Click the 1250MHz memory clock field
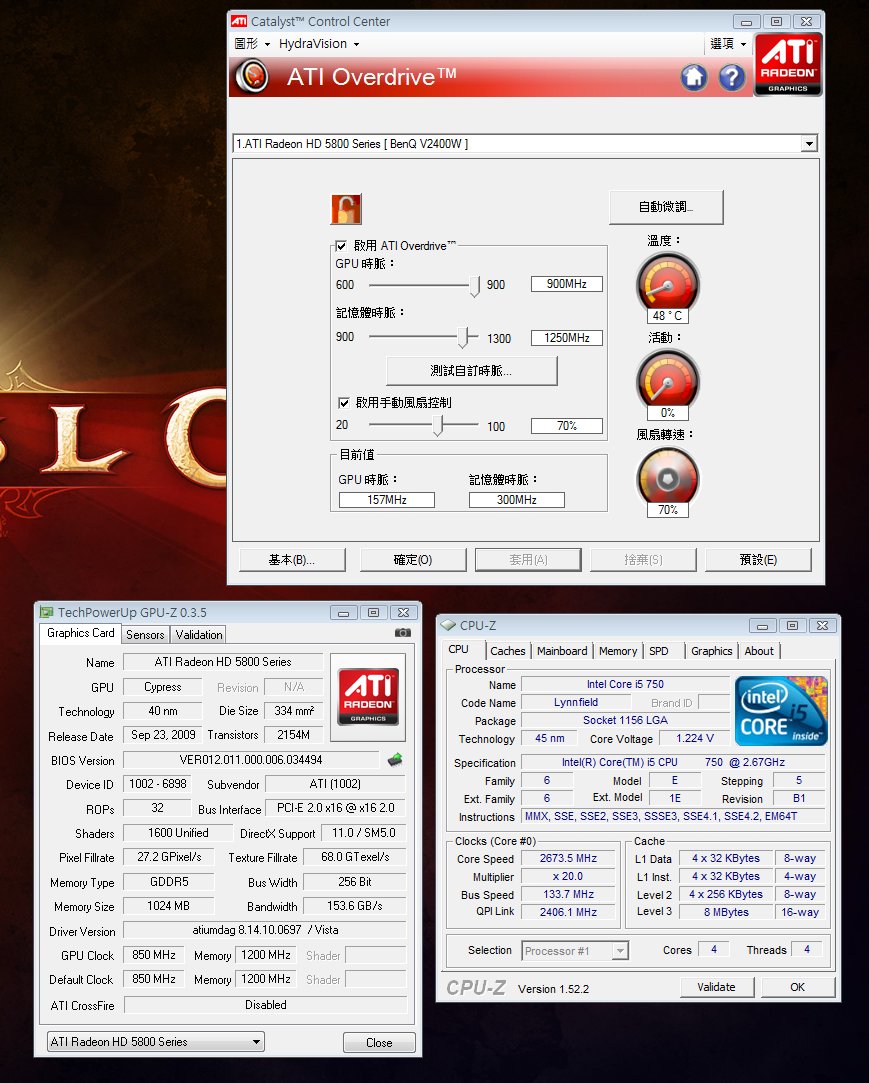The height and width of the screenshot is (1083, 869). click(566, 338)
